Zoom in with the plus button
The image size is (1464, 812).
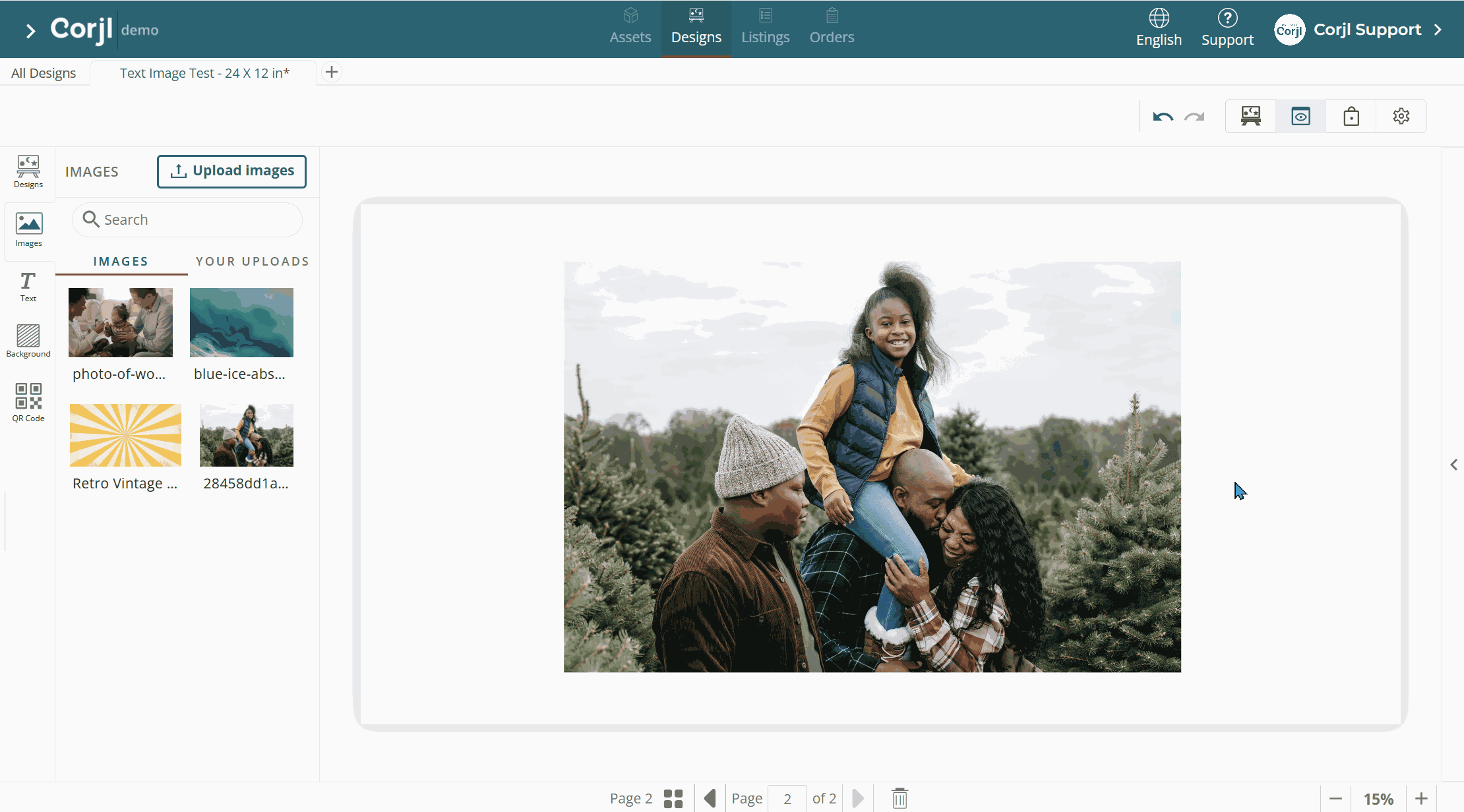[x=1421, y=798]
